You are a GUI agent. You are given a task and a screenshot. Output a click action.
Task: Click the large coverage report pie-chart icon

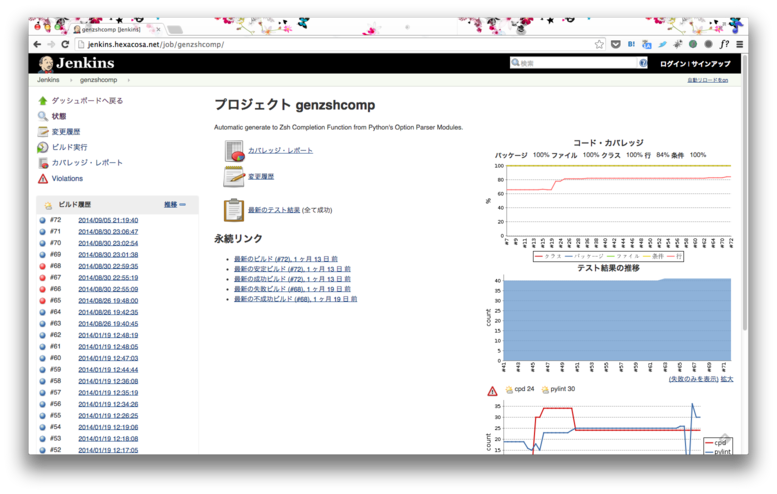click(234, 151)
